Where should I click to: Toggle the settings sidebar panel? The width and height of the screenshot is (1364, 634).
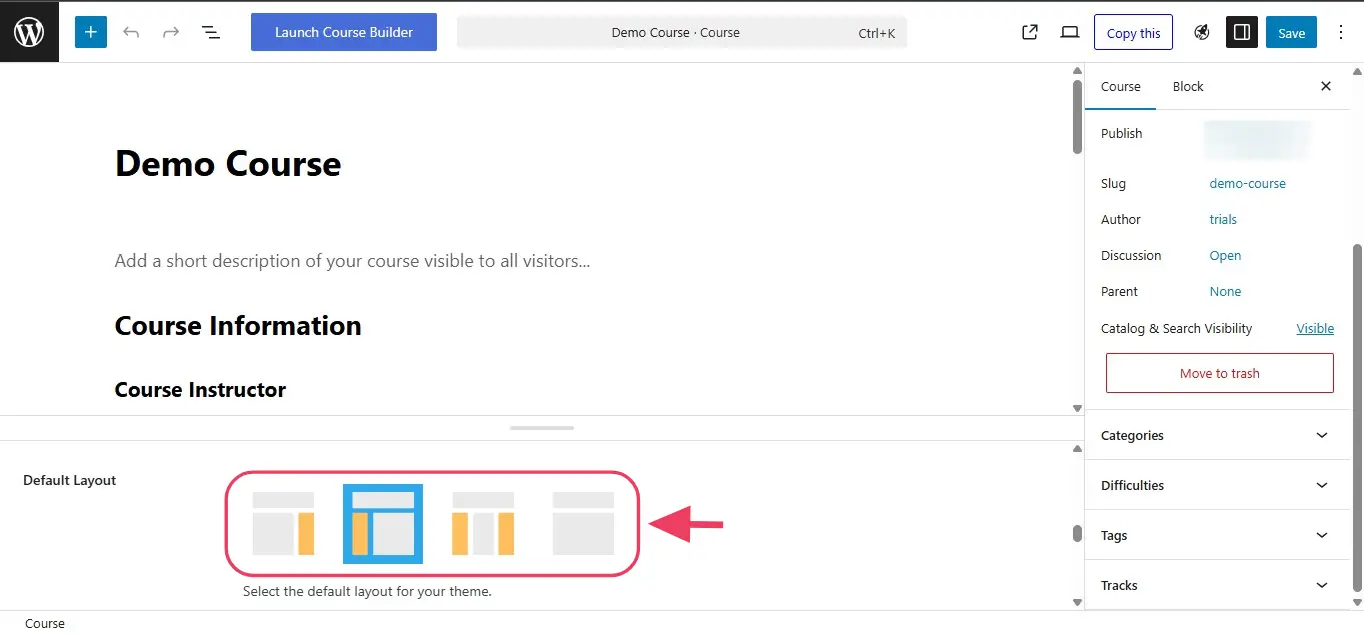[1242, 32]
